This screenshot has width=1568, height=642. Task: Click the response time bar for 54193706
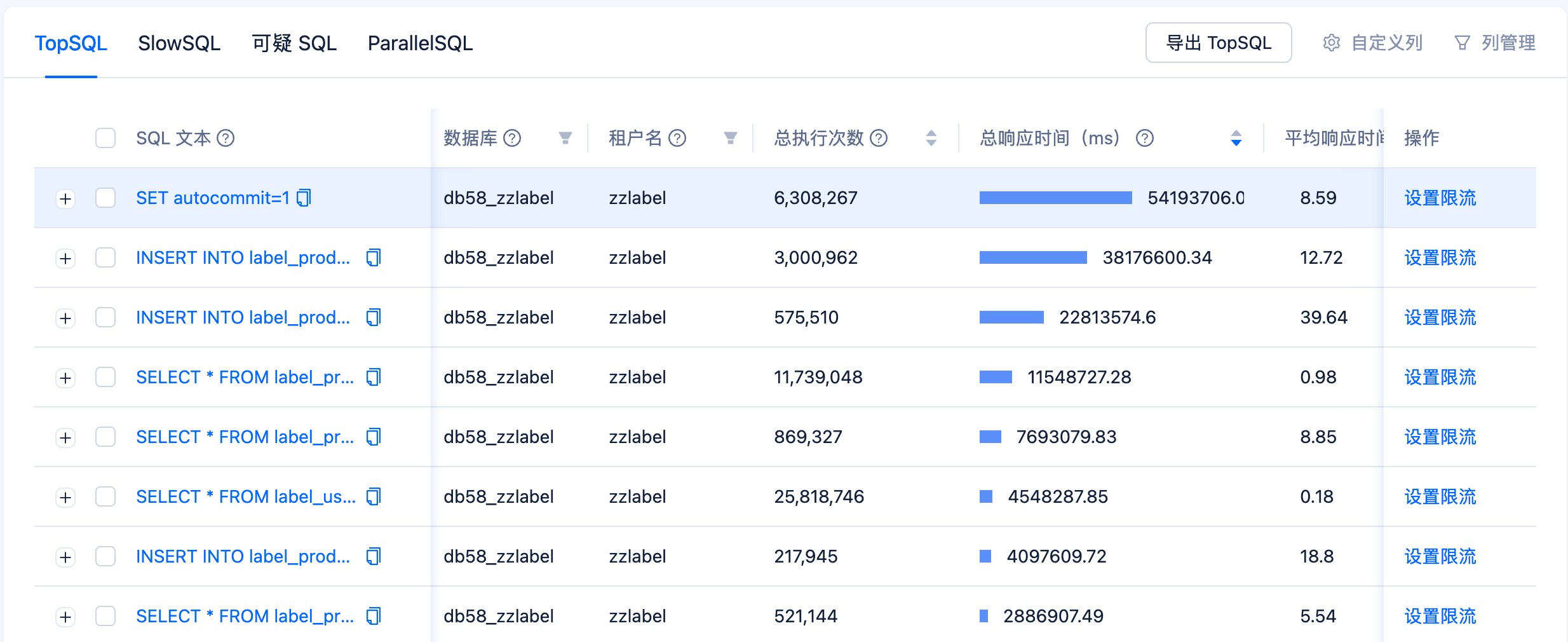point(1056,198)
